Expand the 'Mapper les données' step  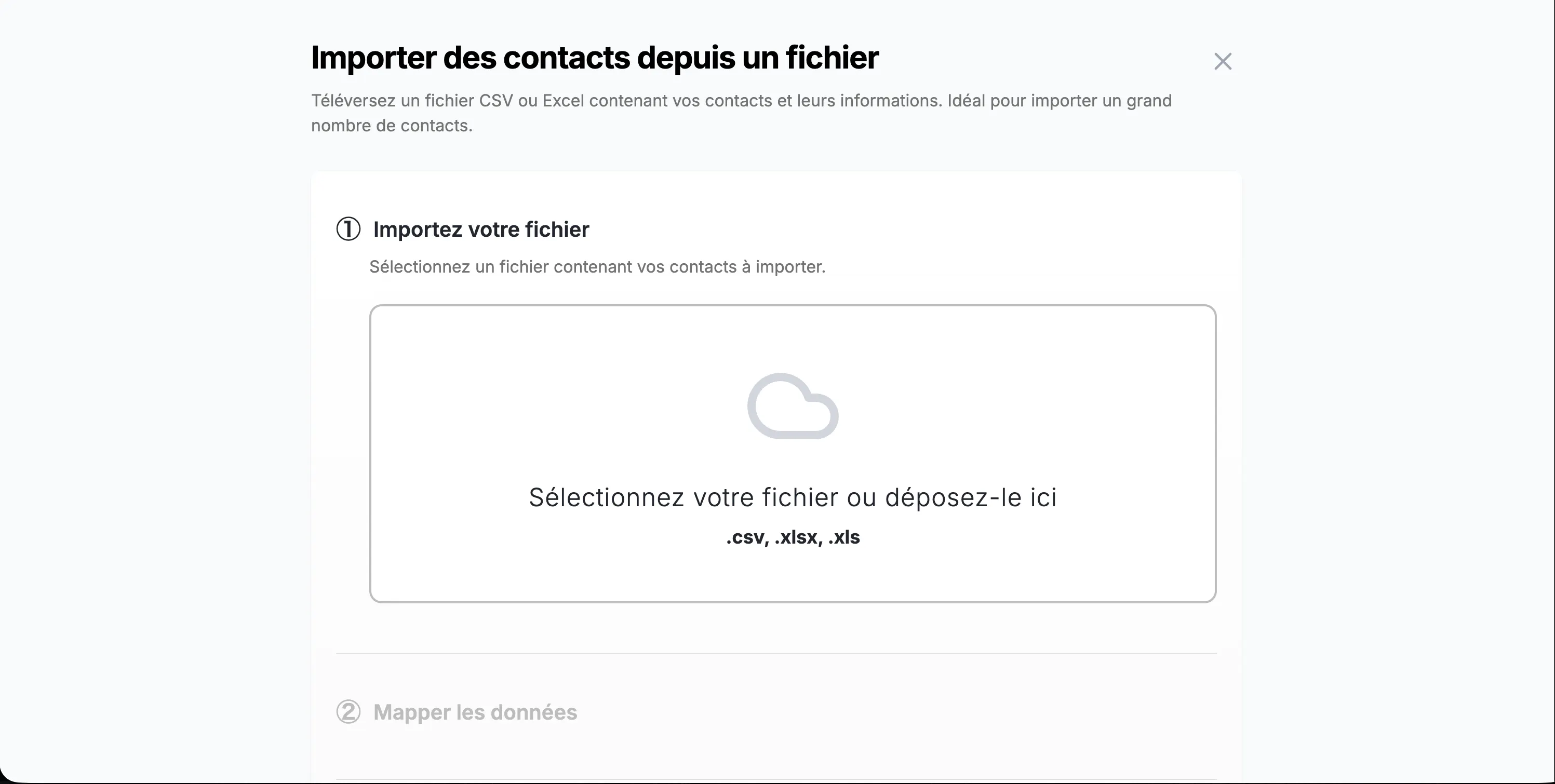(475, 712)
